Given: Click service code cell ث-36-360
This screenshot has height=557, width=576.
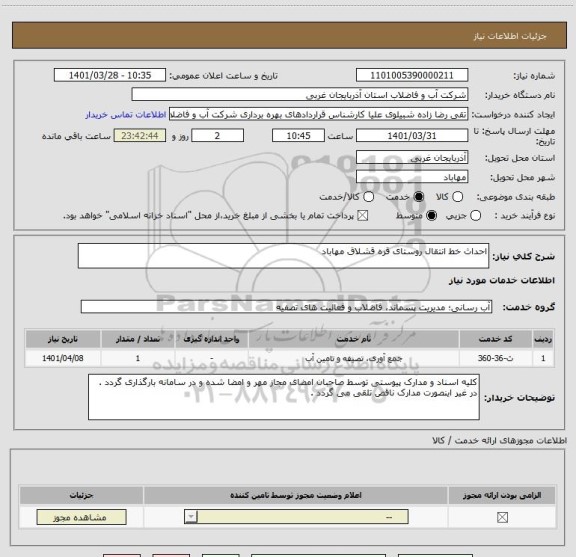Looking at the screenshot, I should 496,358.
